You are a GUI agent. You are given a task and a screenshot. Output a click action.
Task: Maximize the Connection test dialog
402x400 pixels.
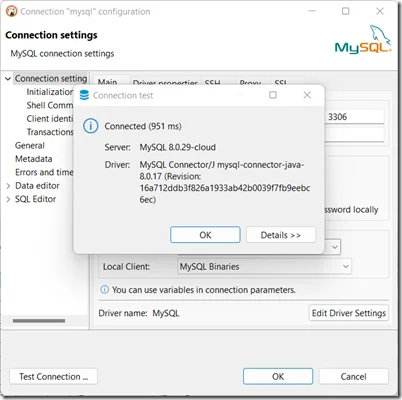coord(273,95)
